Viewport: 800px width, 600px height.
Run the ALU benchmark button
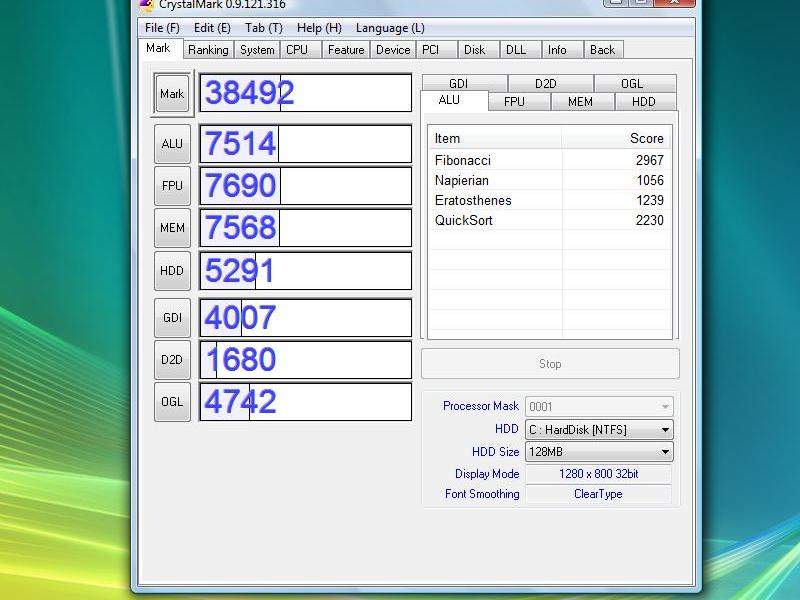[x=172, y=144]
